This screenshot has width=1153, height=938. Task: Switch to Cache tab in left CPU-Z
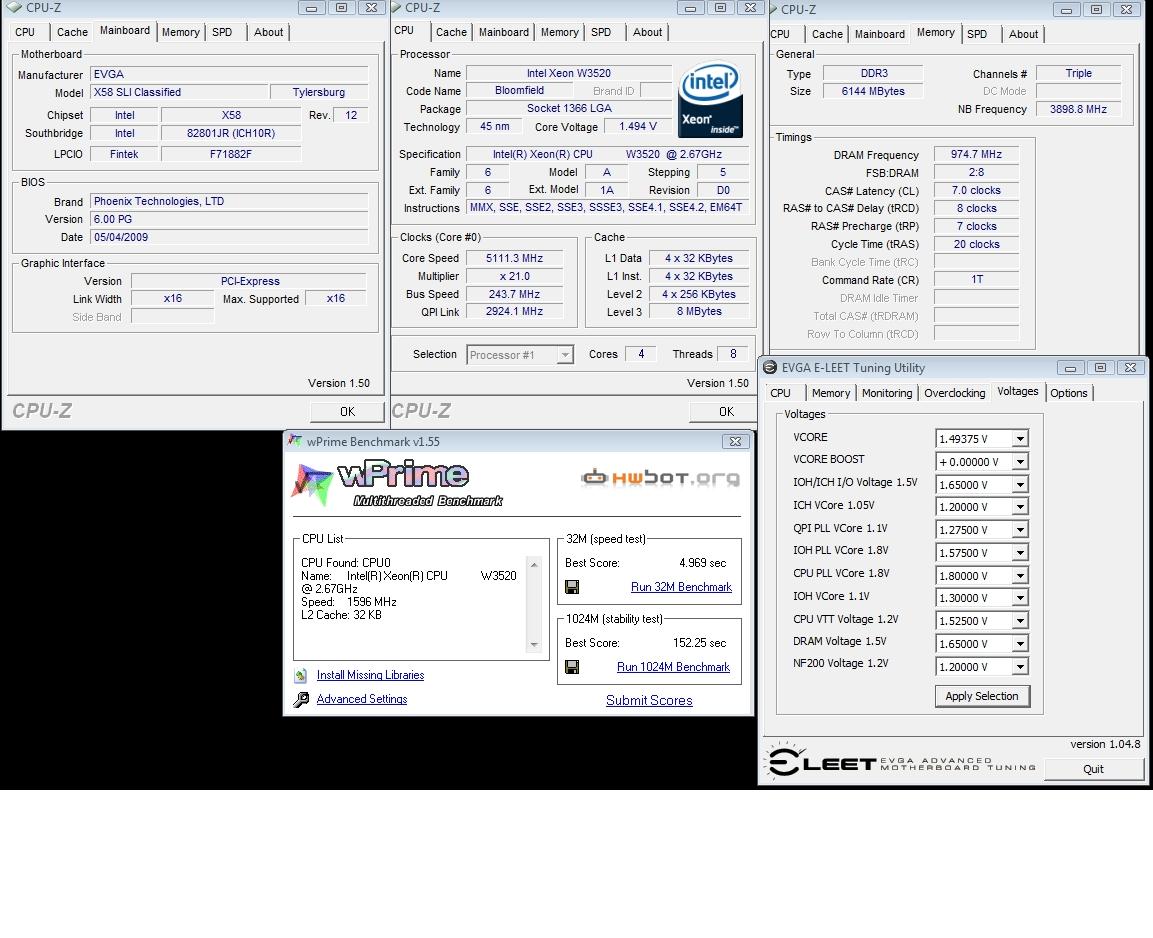[72, 32]
